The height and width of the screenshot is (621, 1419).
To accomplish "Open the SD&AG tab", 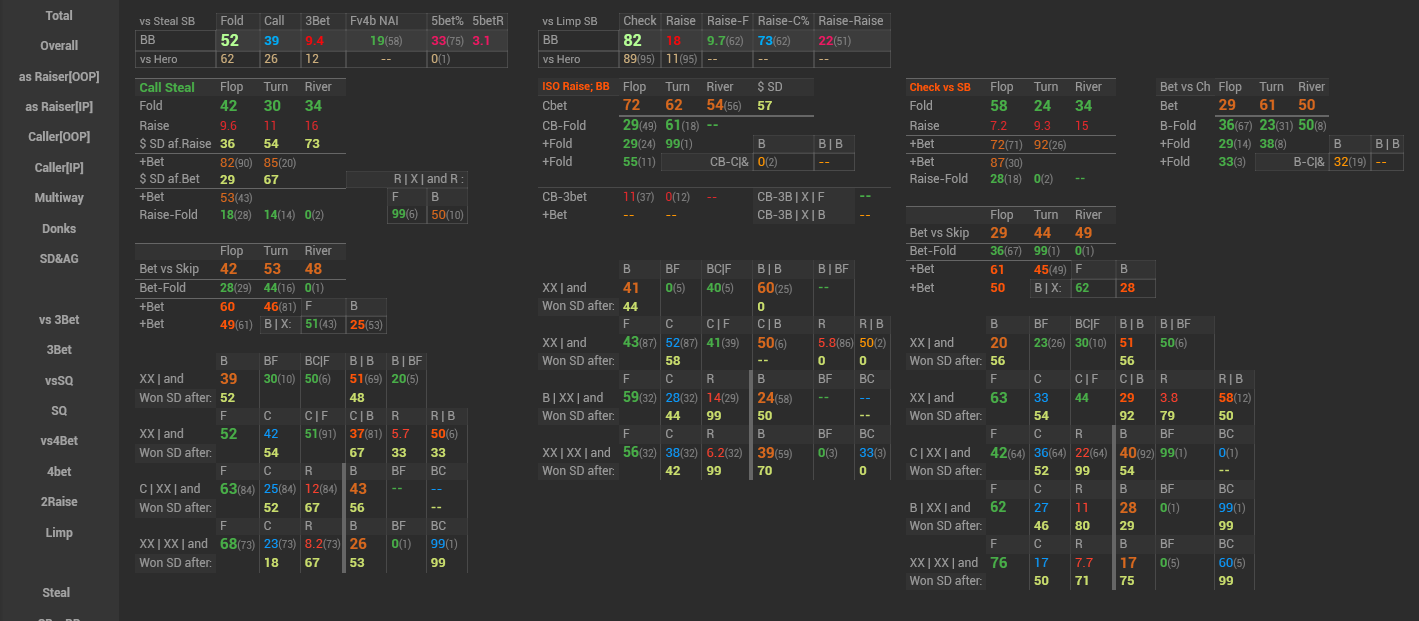I will click(x=59, y=258).
